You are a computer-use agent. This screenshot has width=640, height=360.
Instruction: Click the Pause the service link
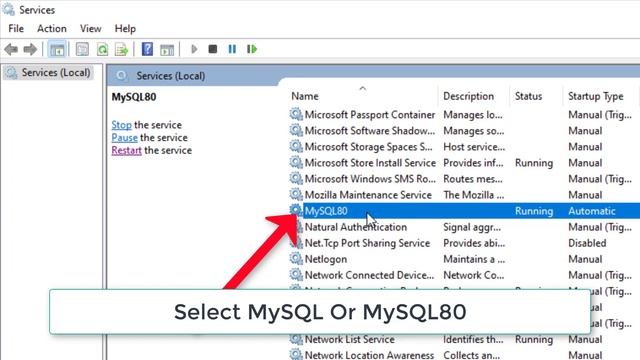tap(124, 138)
